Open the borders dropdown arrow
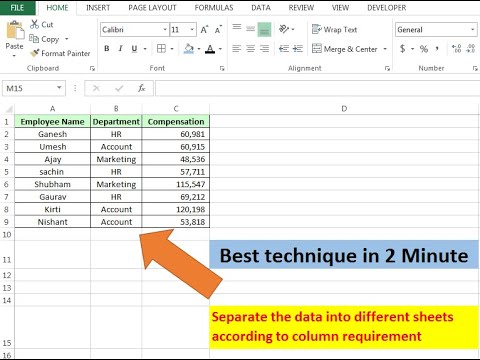 (x=172, y=49)
